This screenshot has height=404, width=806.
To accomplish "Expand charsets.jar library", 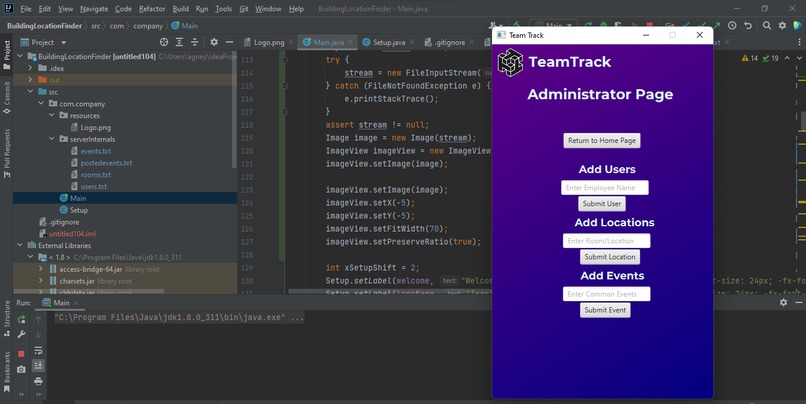I will tap(41, 281).
